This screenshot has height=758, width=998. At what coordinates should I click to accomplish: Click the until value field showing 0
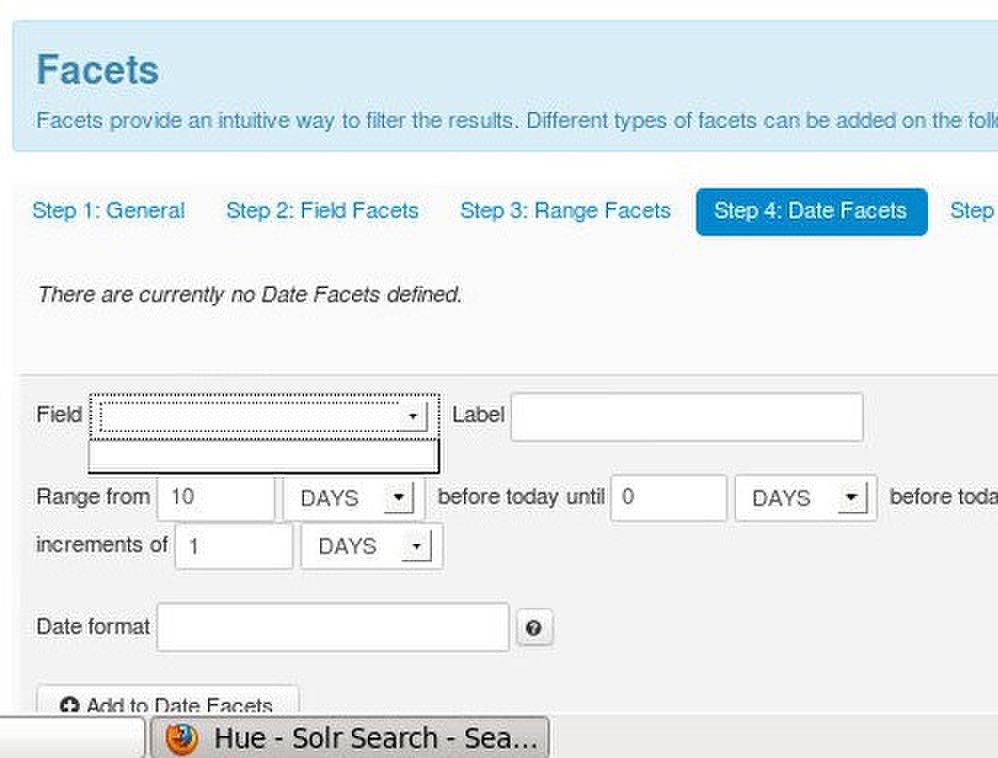668,497
